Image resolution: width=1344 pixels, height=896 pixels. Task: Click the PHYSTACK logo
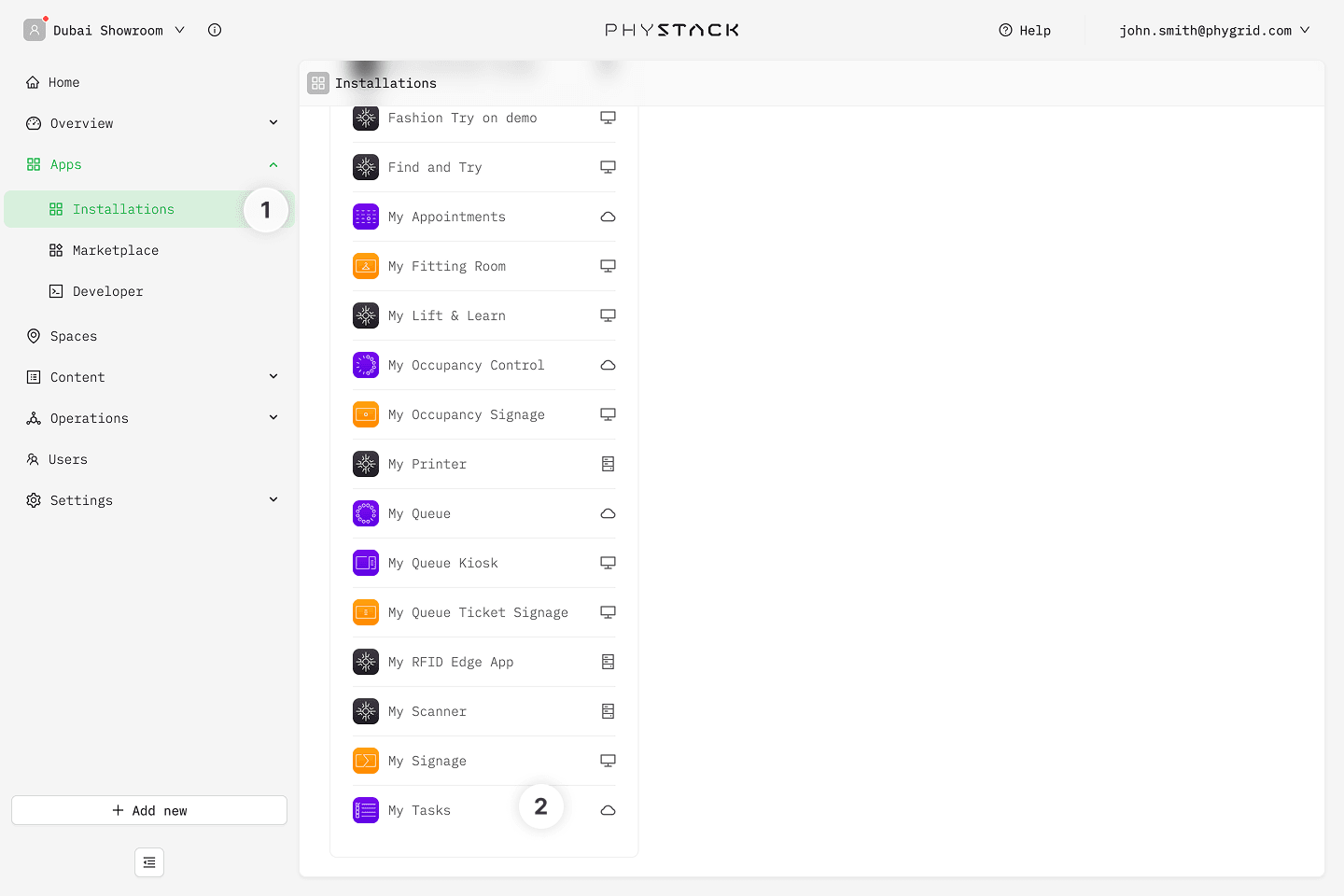click(x=672, y=30)
